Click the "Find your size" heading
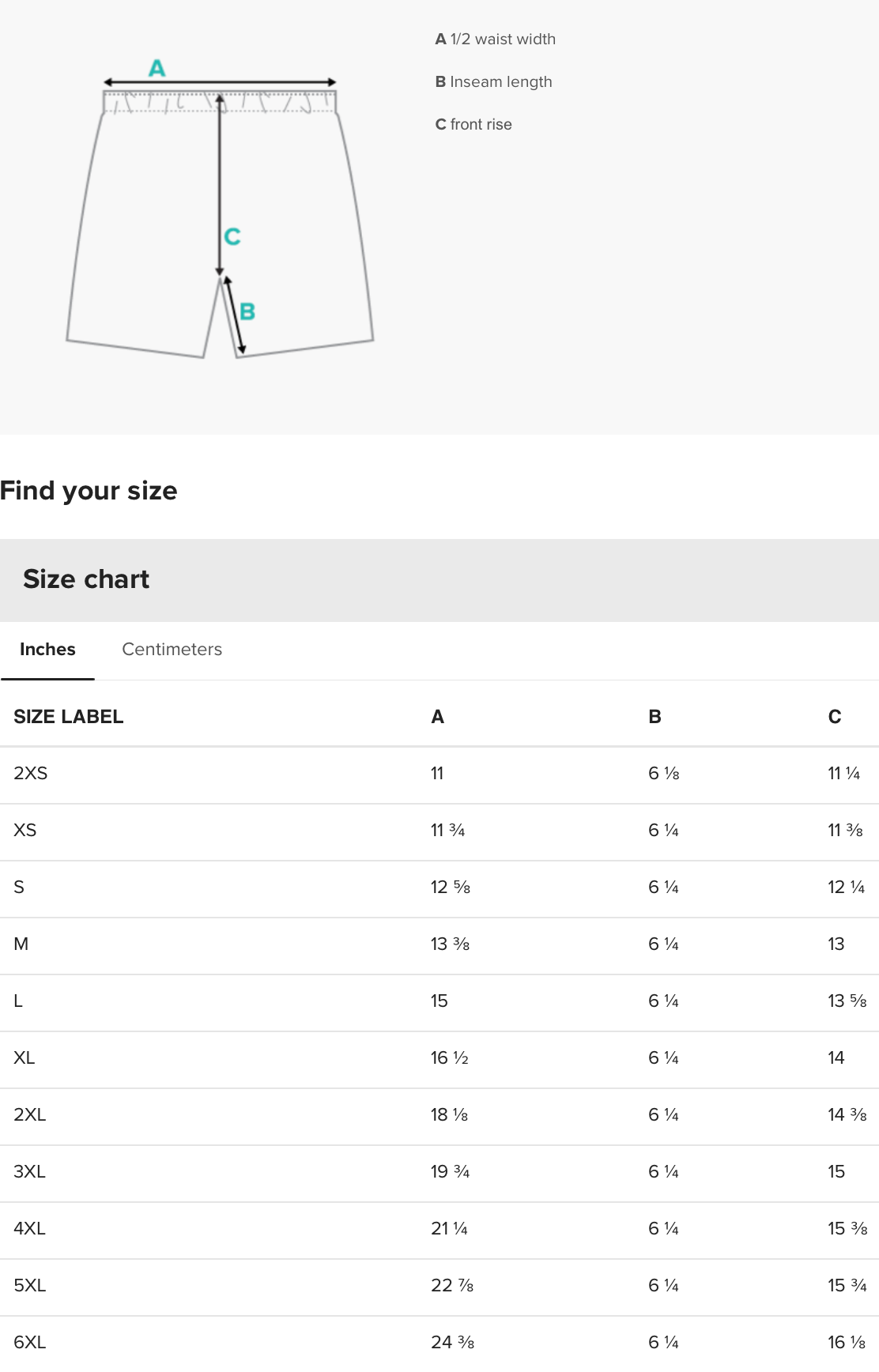Screen dimensions: 879x1372 (89, 491)
